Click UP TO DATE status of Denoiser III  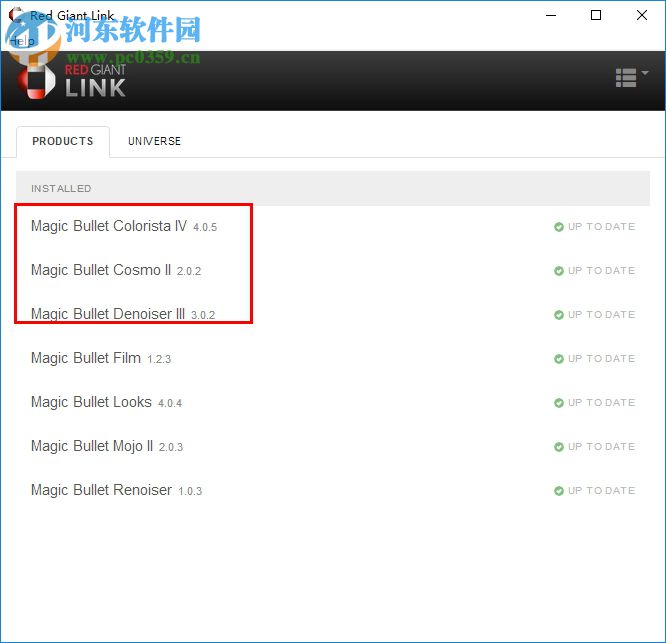pos(601,315)
